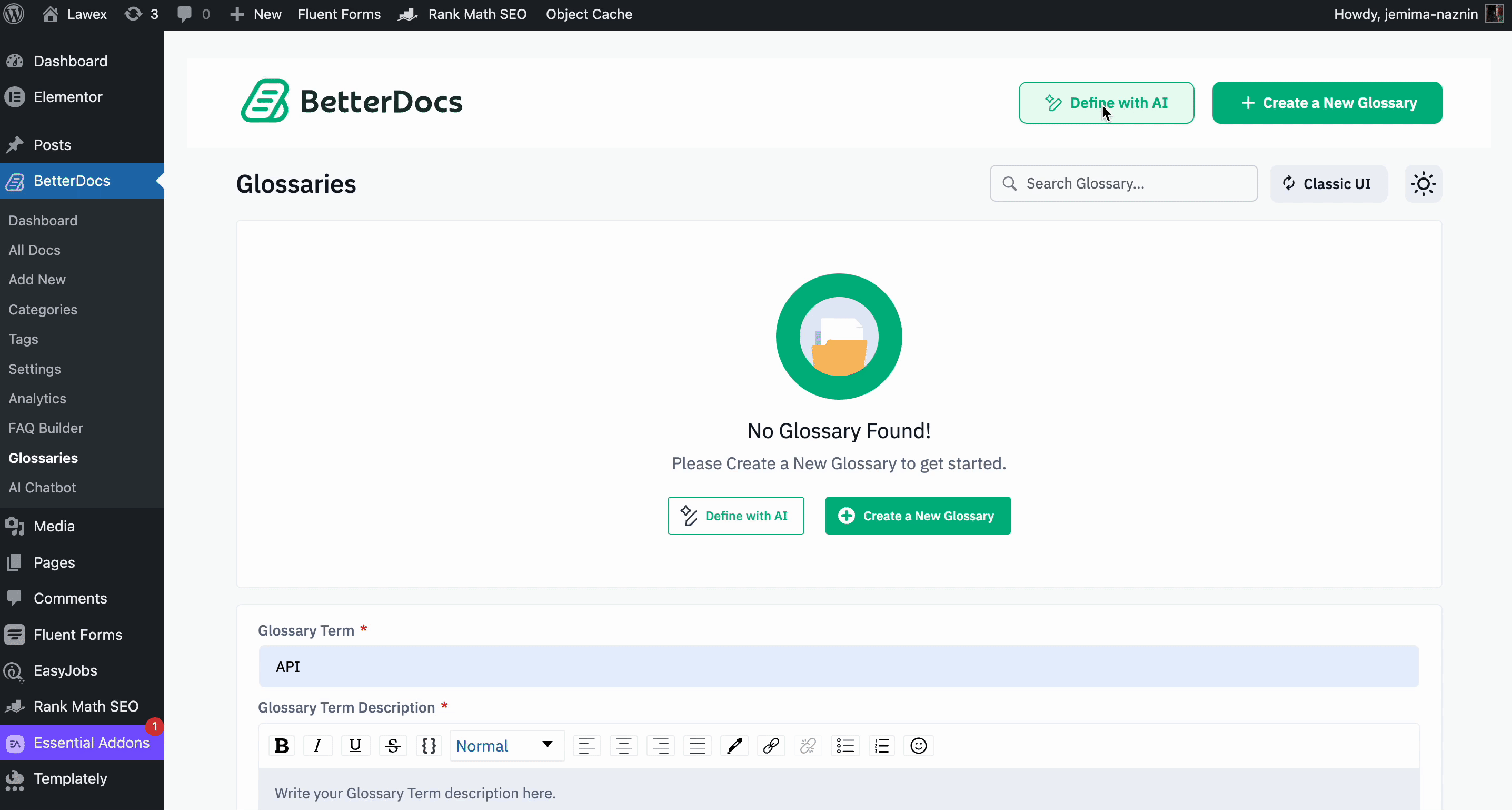Insert an ordered numbered list

tap(882, 746)
